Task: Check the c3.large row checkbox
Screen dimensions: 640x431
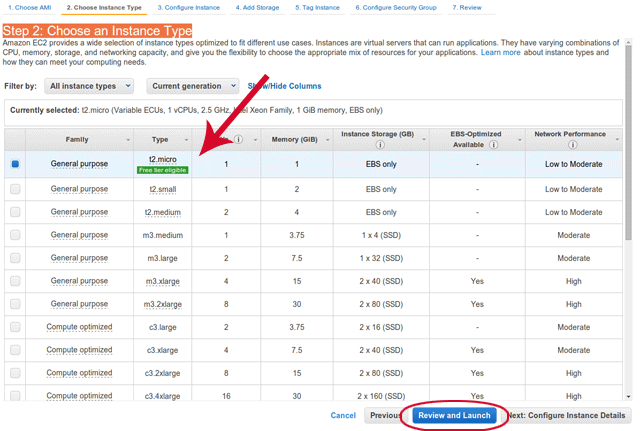Action: pyautogui.click(x=15, y=326)
